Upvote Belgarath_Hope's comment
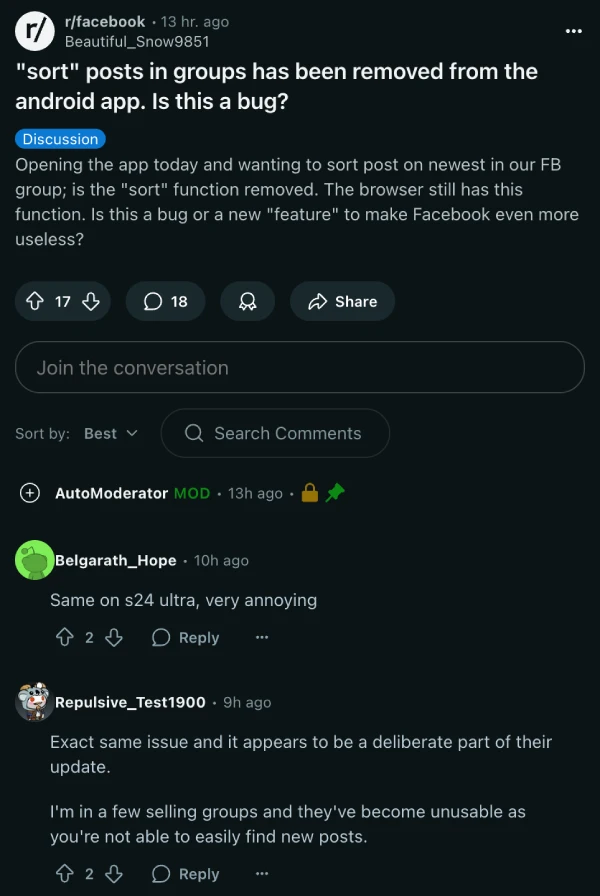The width and height of the screenshot is (600, 896). (65, 637)
